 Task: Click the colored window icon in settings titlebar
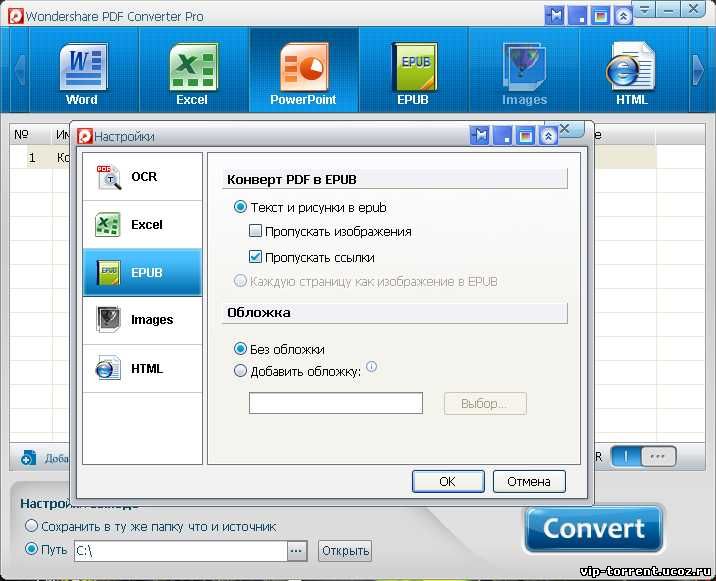coord(526,136)
